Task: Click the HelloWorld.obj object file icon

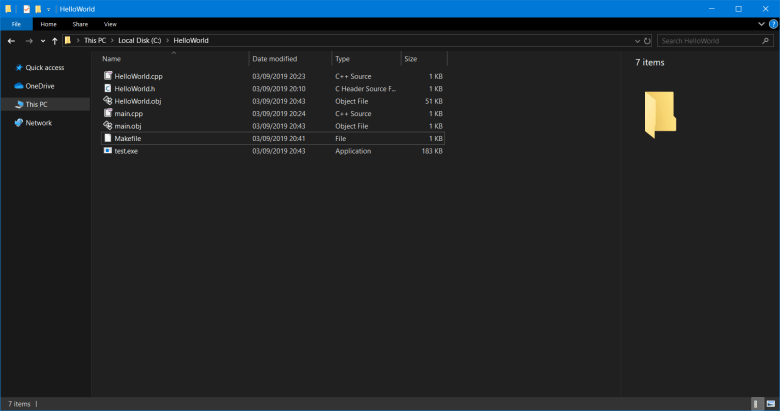Action: click(107, 101)
